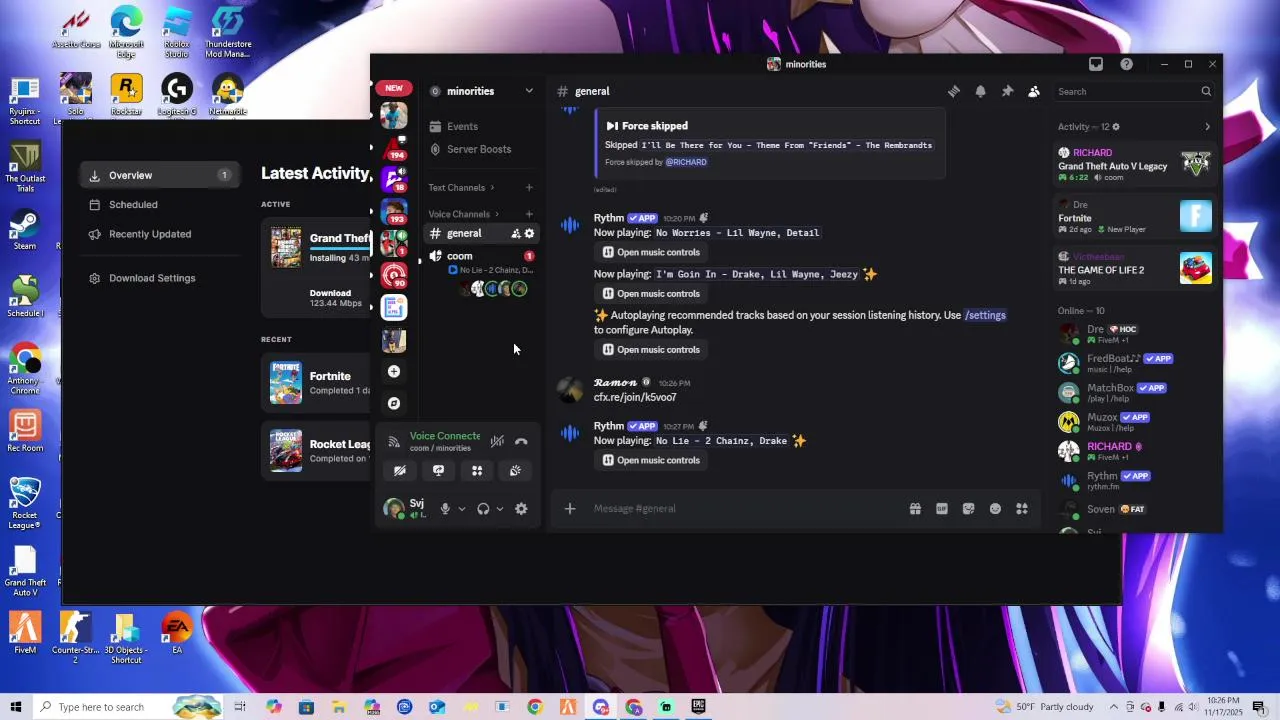Click Windows Start button
Viewport: 1280px width, 720px height.
[x=16, y=707]
